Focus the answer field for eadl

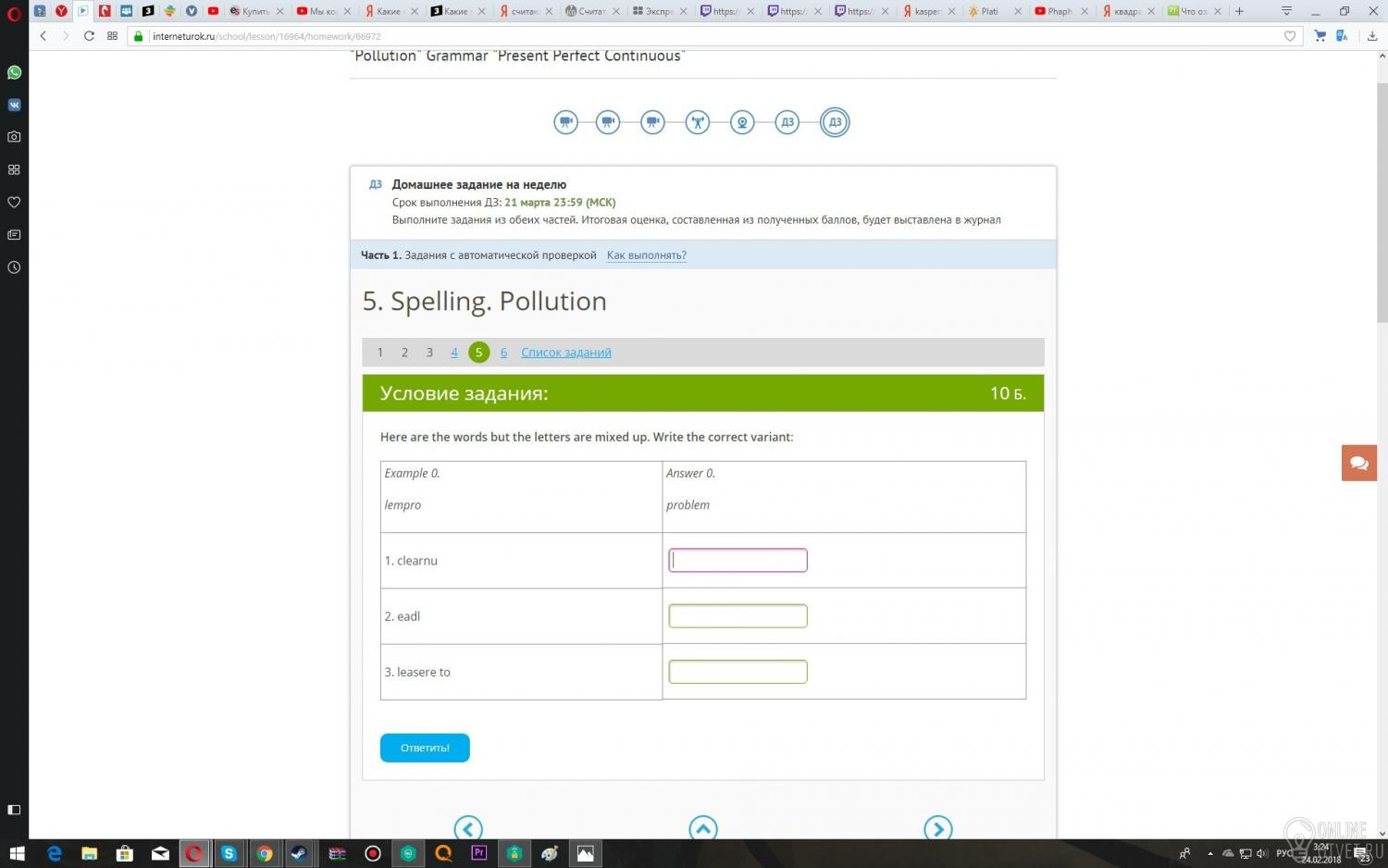click(737, 615)
